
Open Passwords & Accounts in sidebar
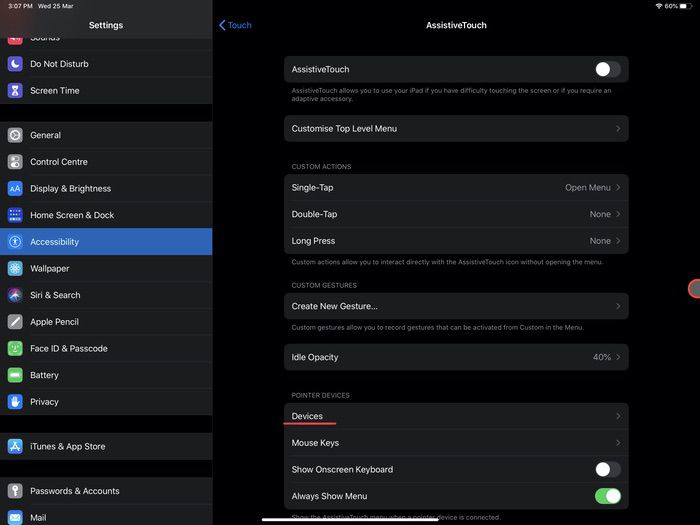pos(106,491)
